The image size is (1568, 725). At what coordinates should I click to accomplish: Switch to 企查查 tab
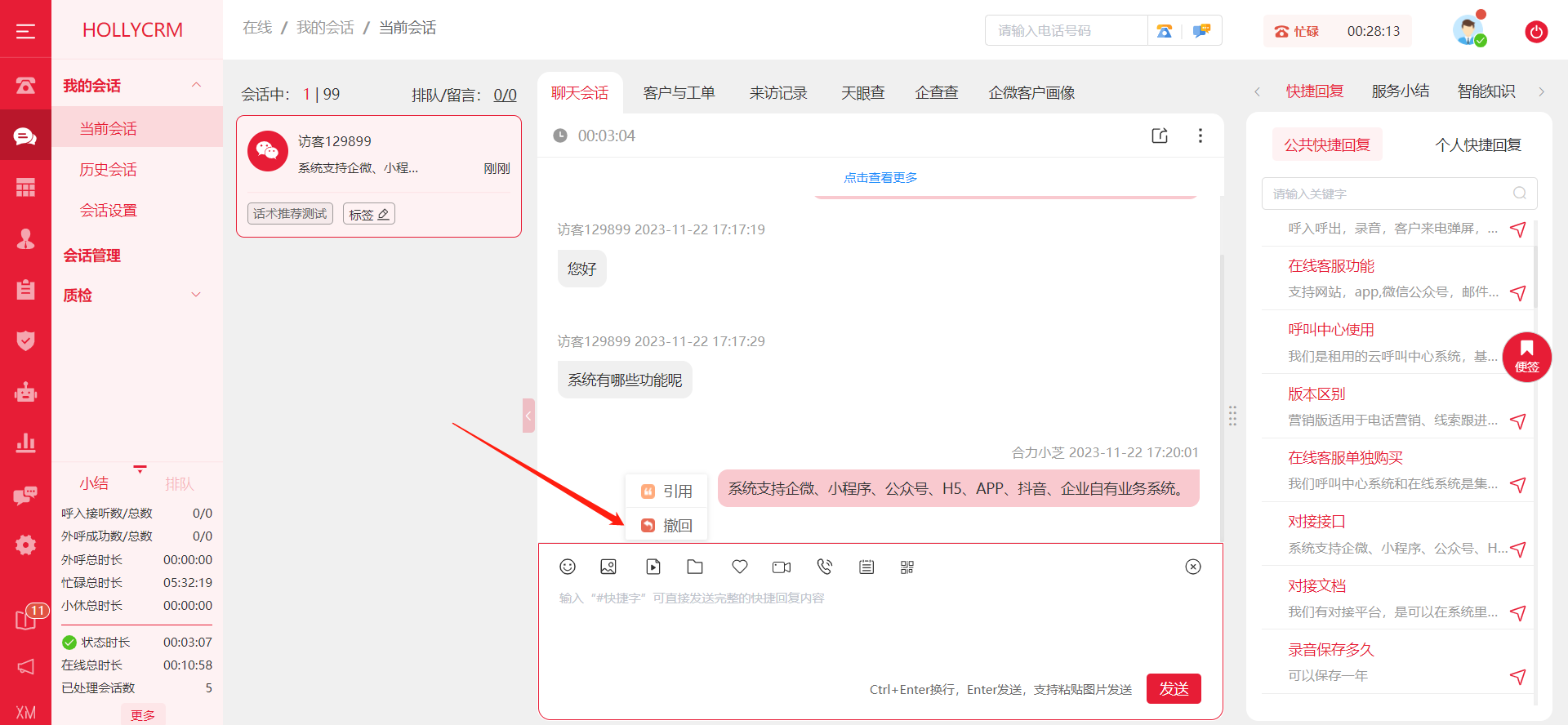937,93
